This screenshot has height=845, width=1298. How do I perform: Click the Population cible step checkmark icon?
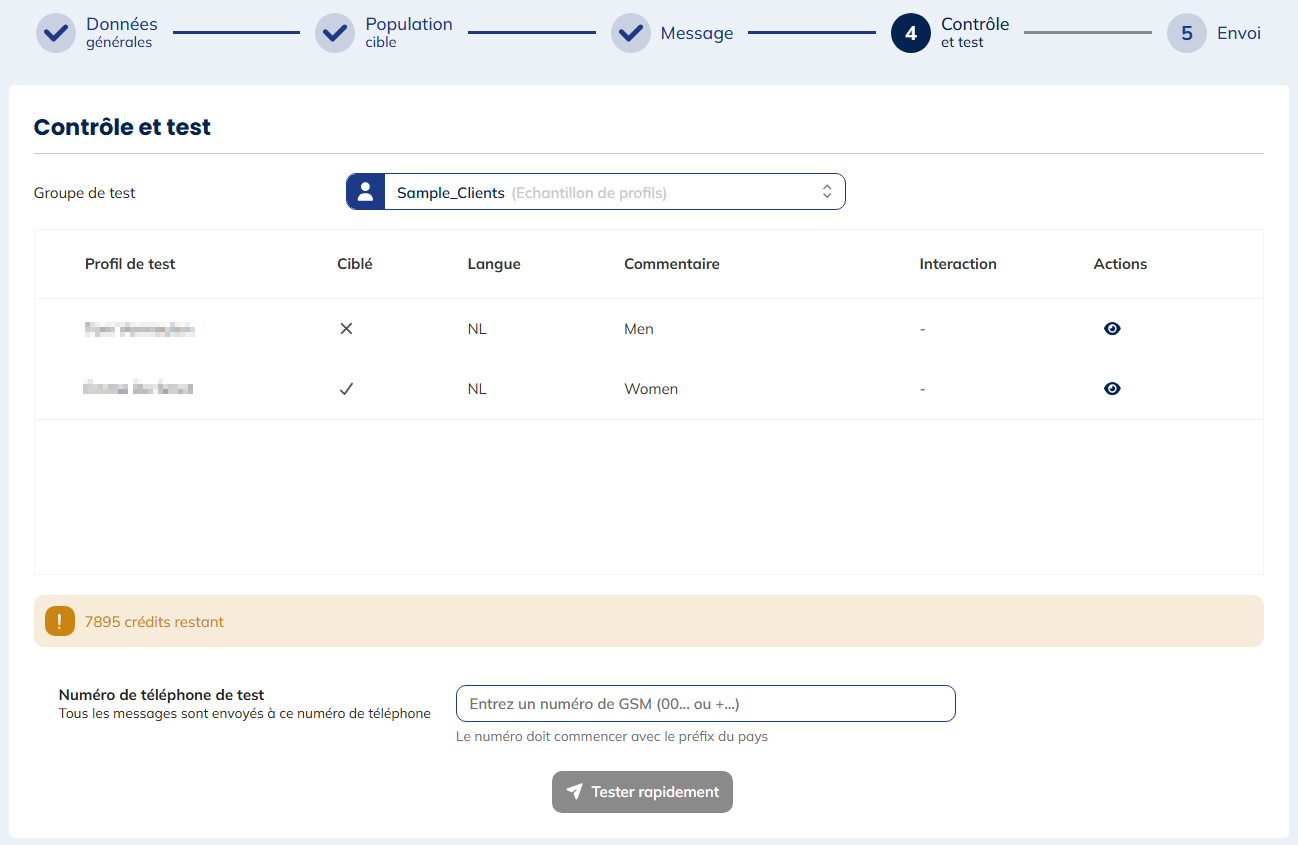[335, 33]
